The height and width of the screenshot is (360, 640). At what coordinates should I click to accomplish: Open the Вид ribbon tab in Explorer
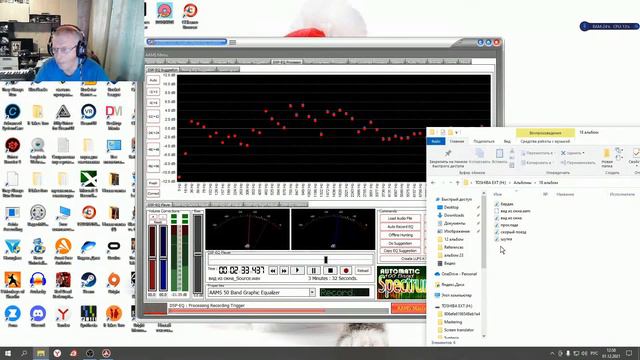coord(507,141)
